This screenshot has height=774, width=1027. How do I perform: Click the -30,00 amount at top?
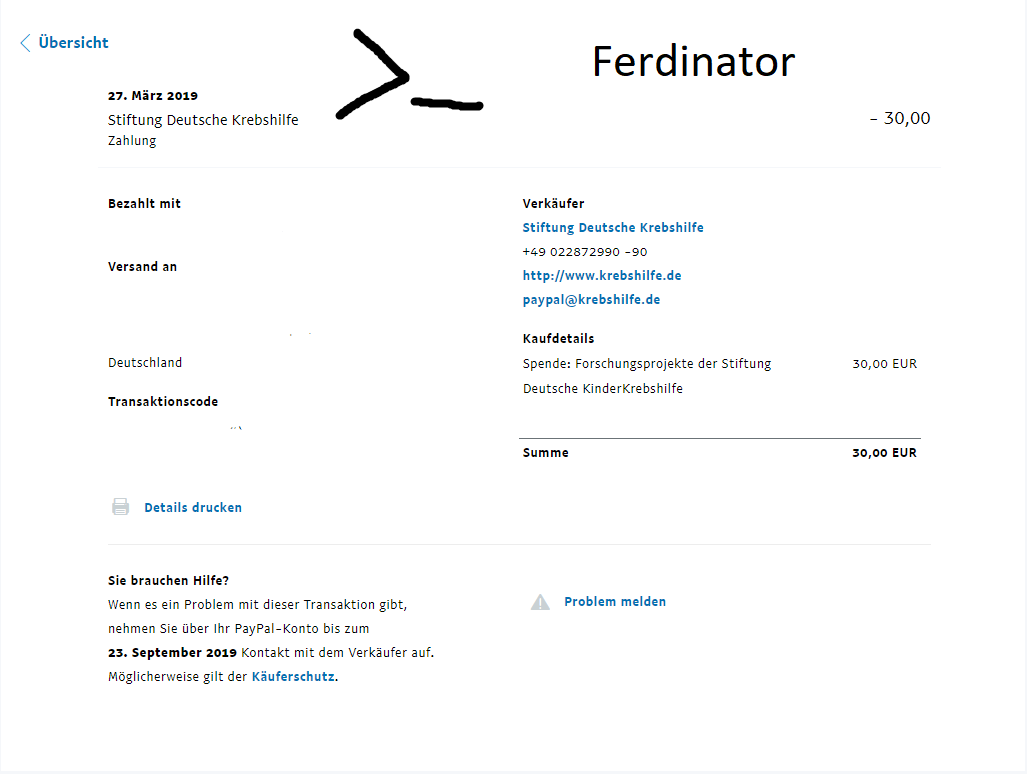coord(900,119)
